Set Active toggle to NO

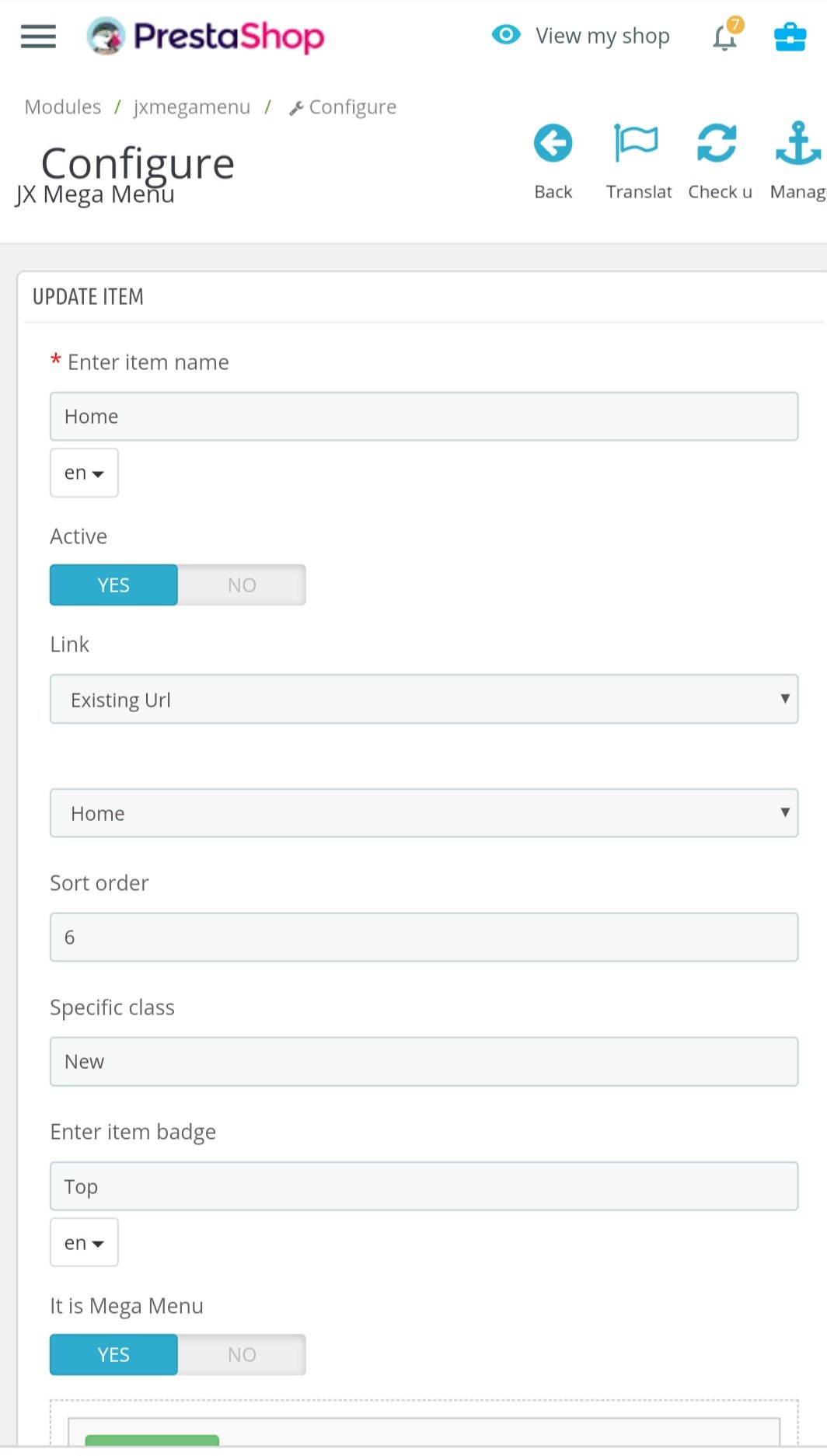tap(242, 585)
